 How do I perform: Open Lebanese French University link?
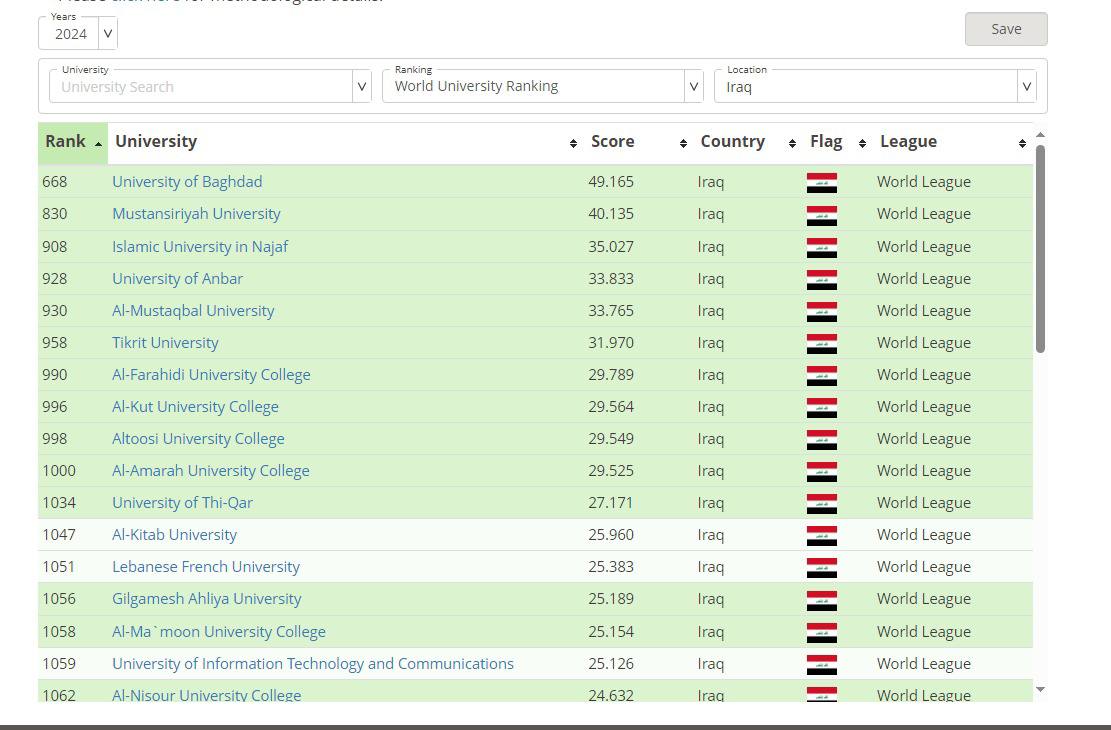tap(206, 567)
